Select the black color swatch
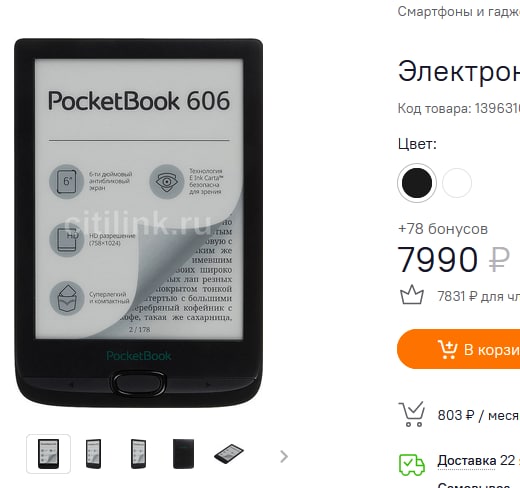 click(417, 183)
